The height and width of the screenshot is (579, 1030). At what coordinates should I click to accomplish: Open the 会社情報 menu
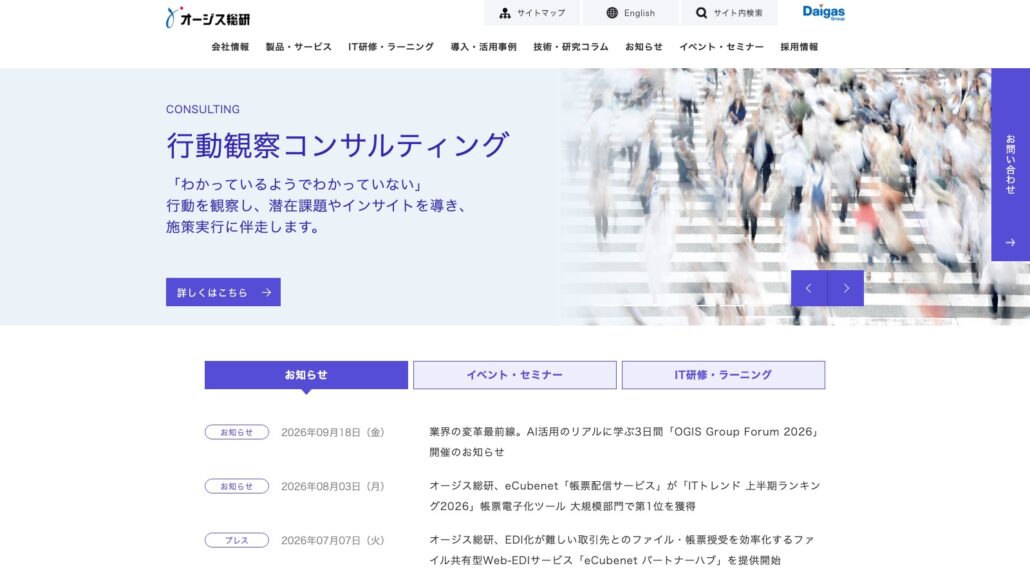pyautogui.click(x=230, y=47)
